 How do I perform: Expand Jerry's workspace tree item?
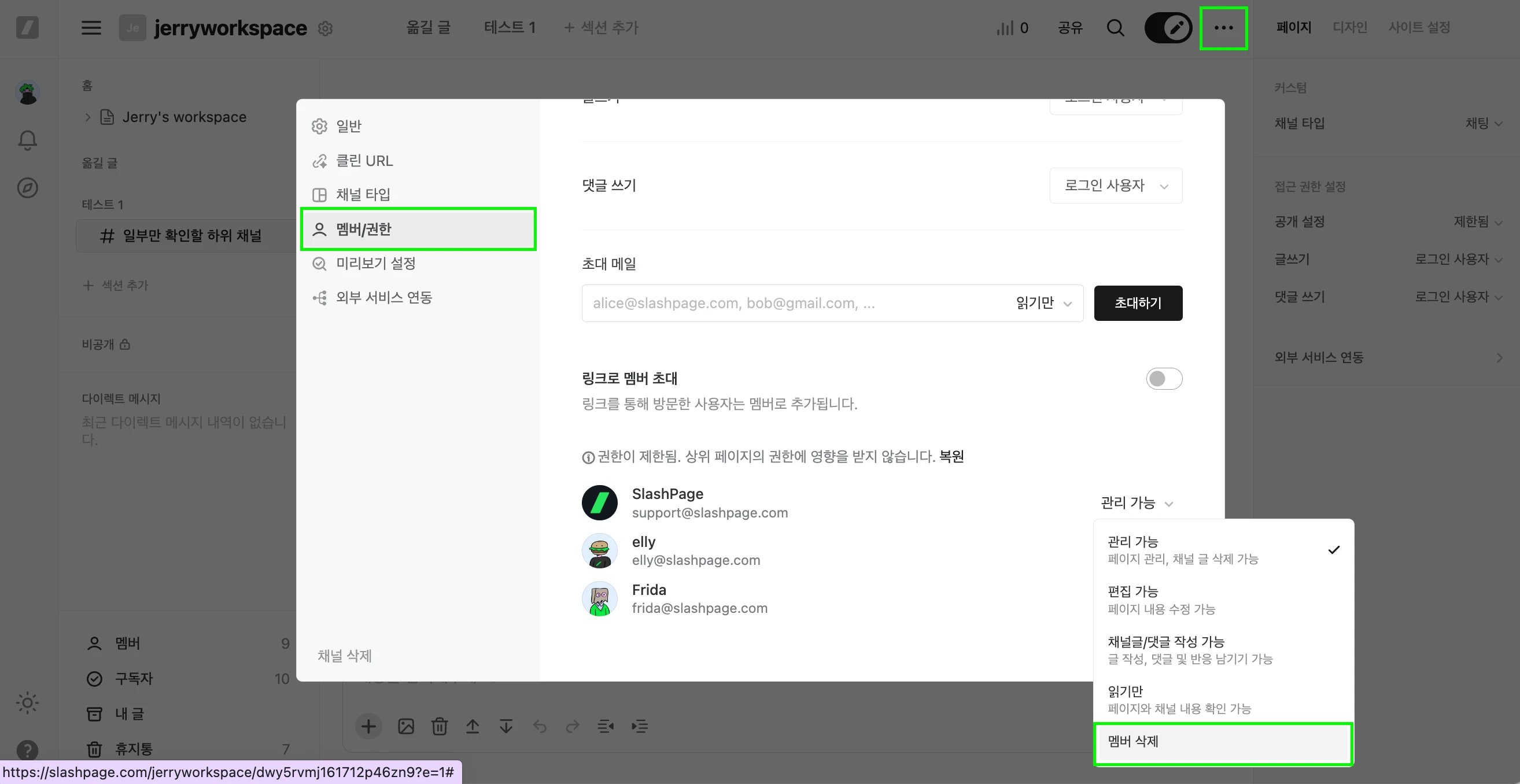[88, 117]
